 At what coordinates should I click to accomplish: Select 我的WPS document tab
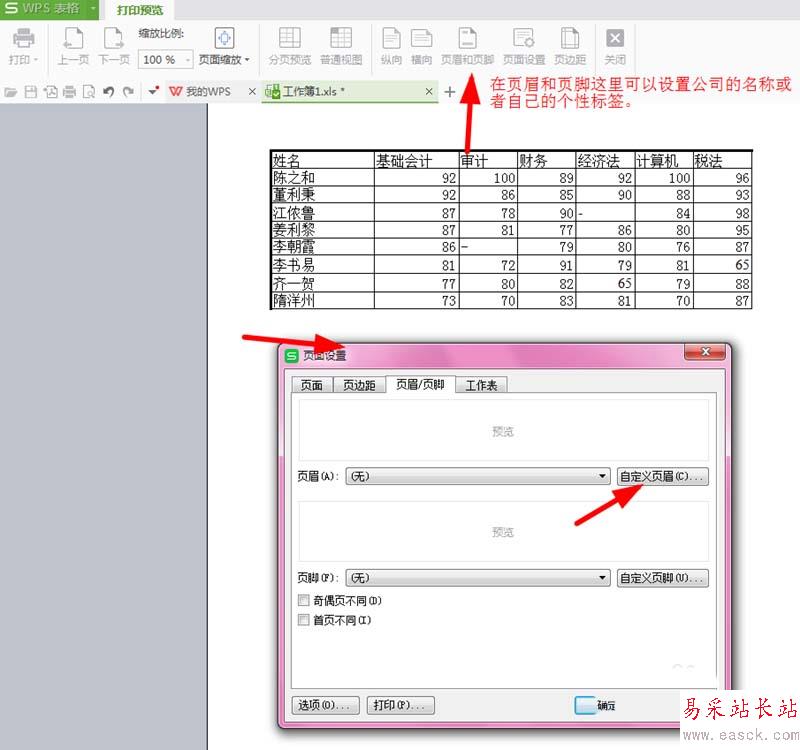coord(208,91)
